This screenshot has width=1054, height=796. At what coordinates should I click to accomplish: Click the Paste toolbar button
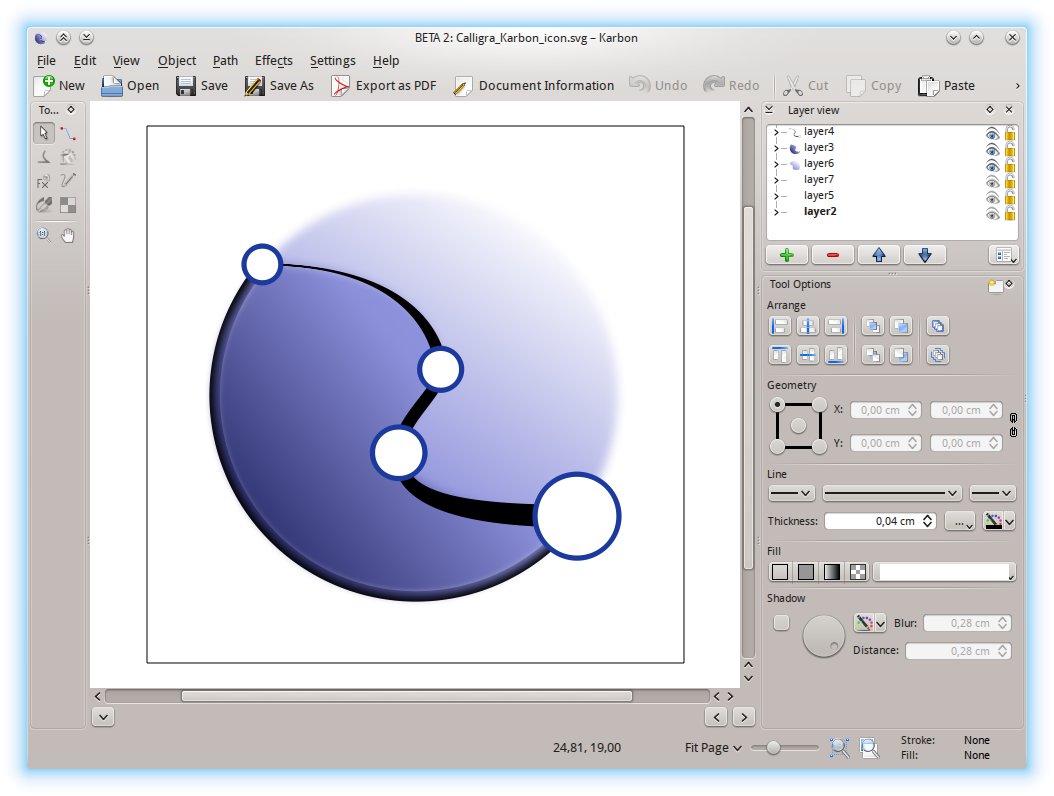(946, 85)
